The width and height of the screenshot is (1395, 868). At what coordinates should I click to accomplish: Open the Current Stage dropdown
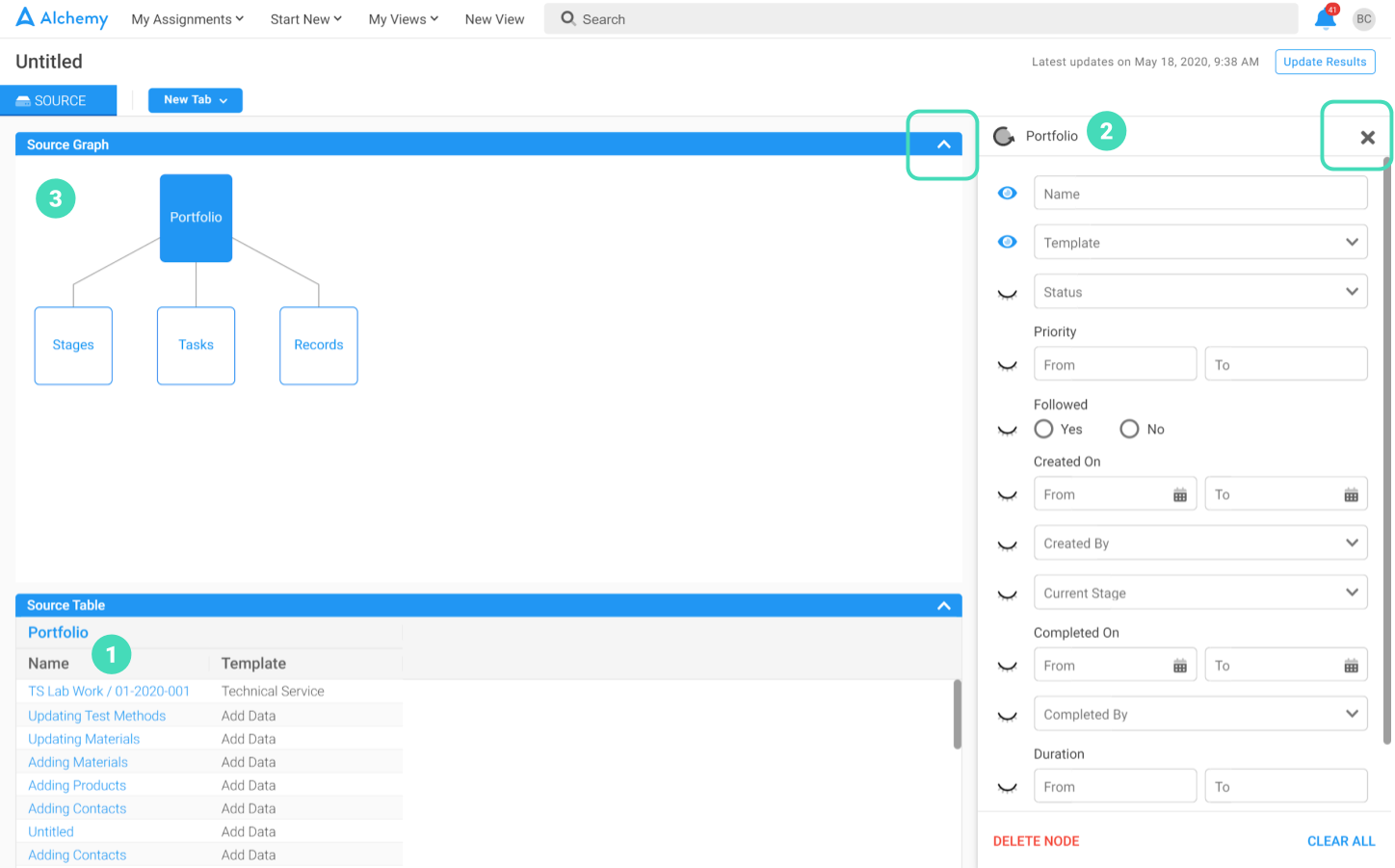click(x=1200, y=592)
